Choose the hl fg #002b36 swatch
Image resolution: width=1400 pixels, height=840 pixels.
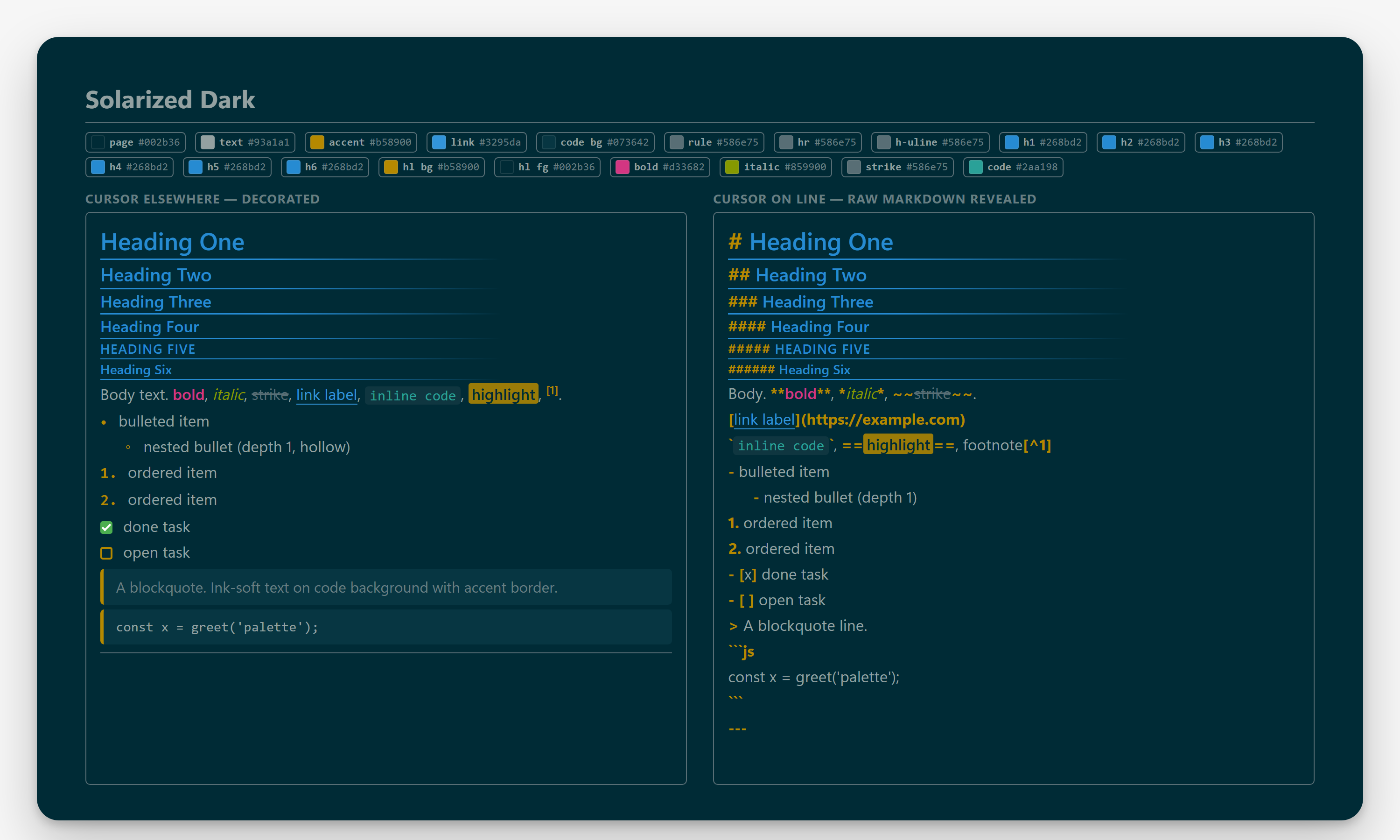(547, 167)
